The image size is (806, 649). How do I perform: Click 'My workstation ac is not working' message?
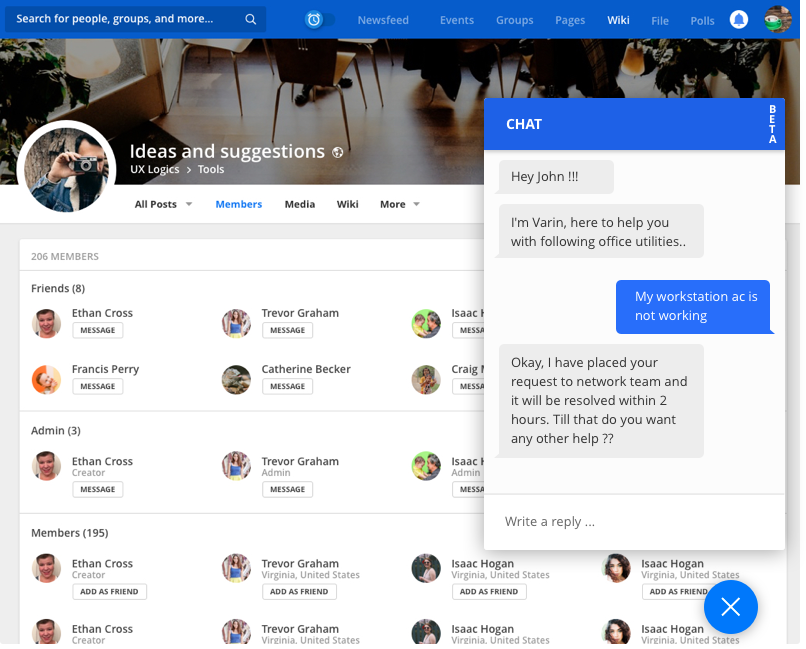point(693,307)
